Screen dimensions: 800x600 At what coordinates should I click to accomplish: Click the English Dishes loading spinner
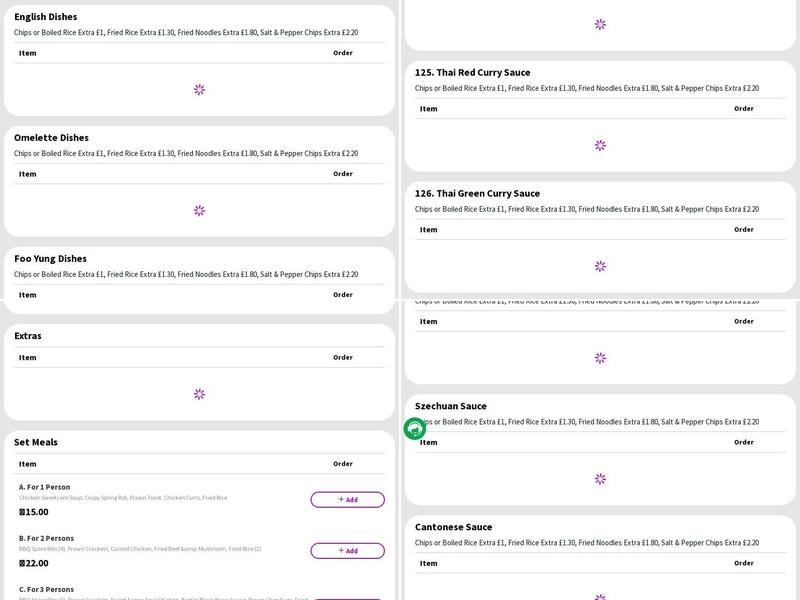click(x=199, y=90)
